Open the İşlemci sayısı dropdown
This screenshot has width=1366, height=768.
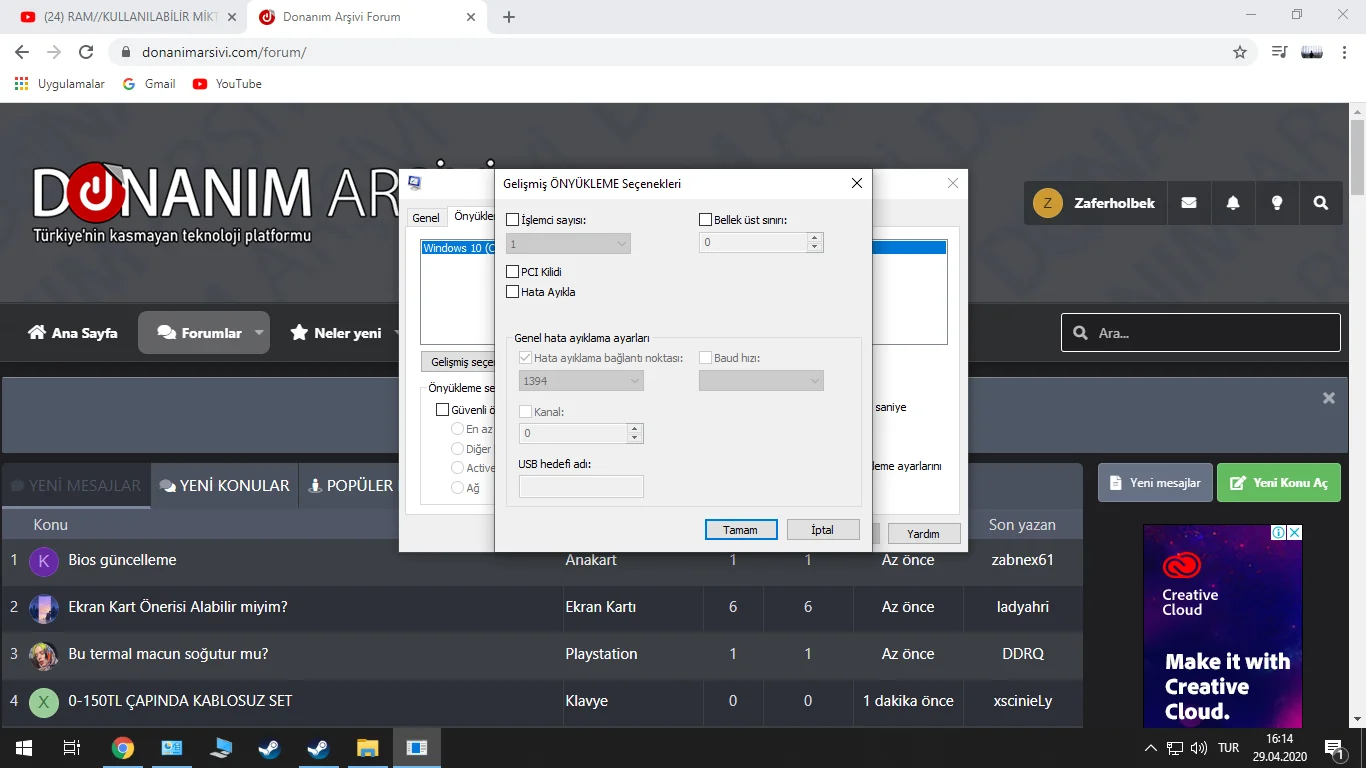point(568,244)
